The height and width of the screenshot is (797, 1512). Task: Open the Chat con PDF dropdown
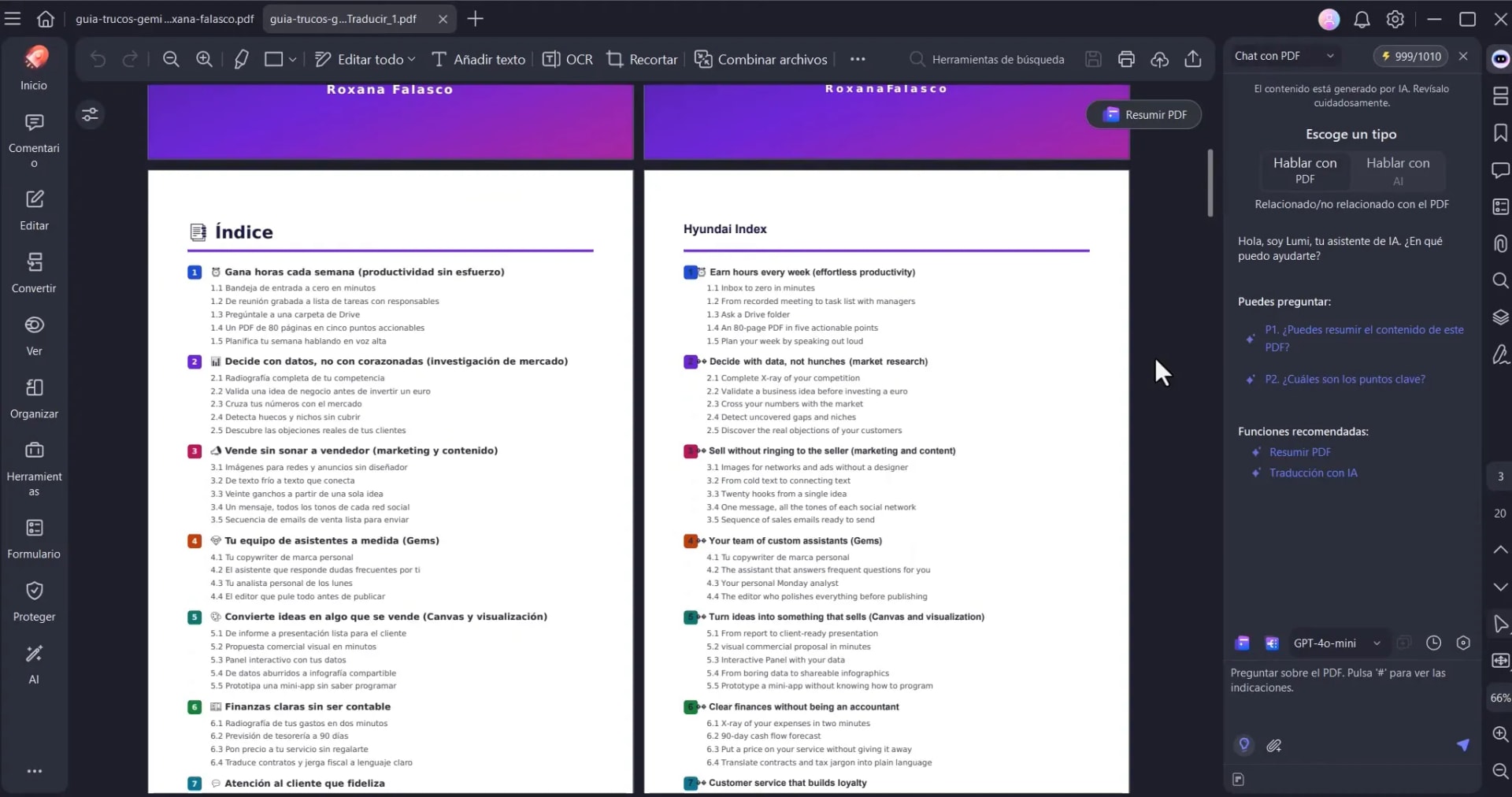coord(1330,56)
